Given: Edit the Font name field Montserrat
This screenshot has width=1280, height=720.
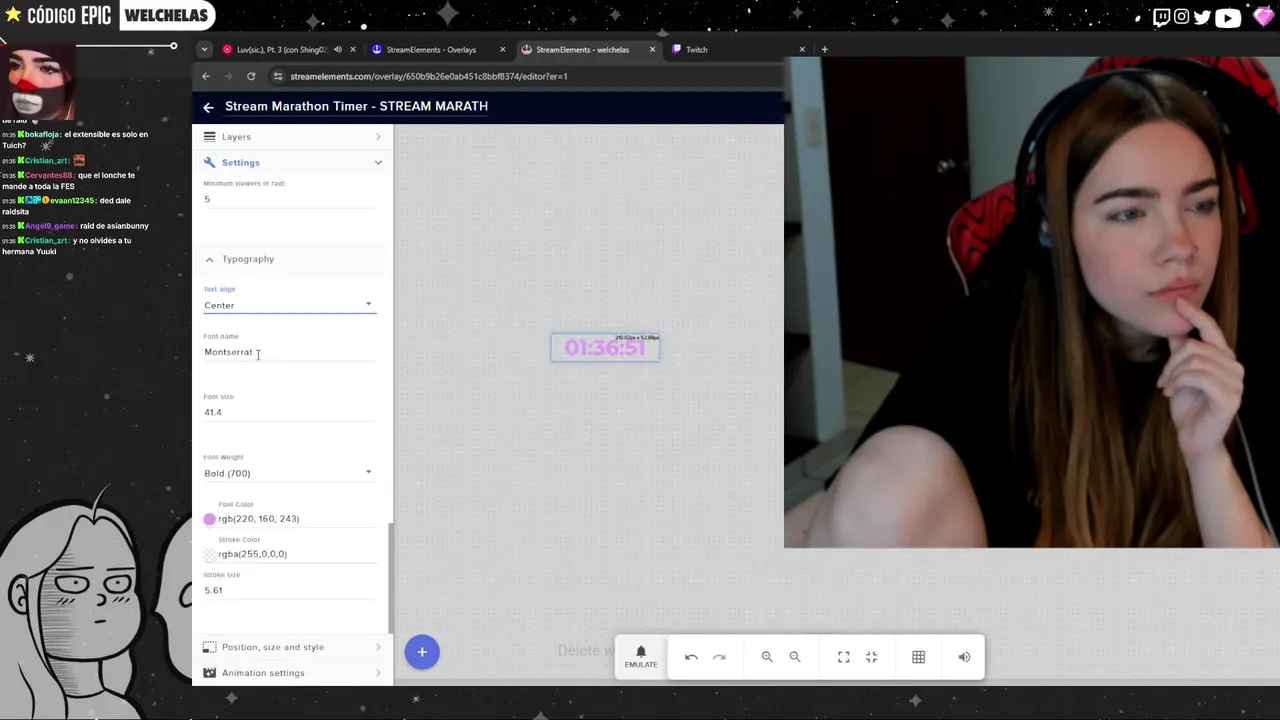Looking at the screenshot, I should (289, 352).
